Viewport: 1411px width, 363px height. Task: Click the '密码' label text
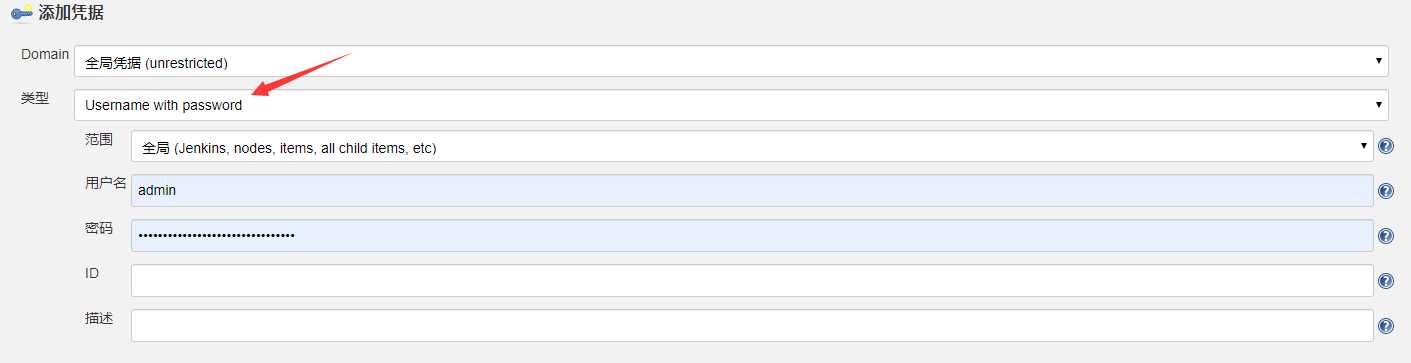(x=99, y=228)
